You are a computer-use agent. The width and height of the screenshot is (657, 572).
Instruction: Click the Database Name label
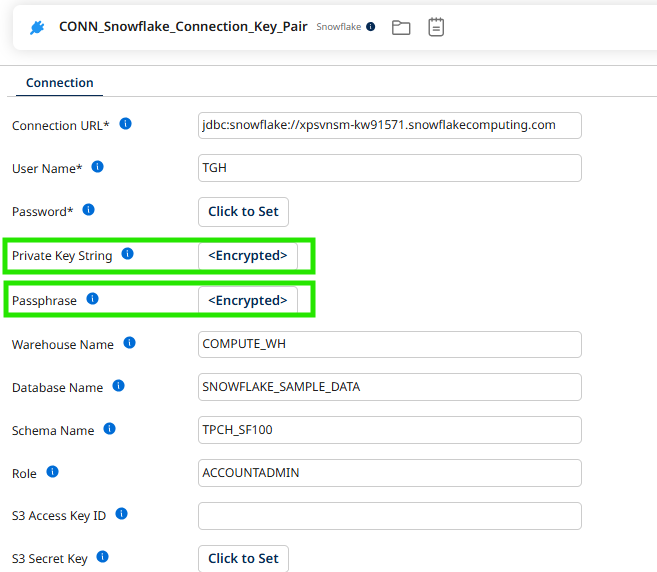(57, 388)
